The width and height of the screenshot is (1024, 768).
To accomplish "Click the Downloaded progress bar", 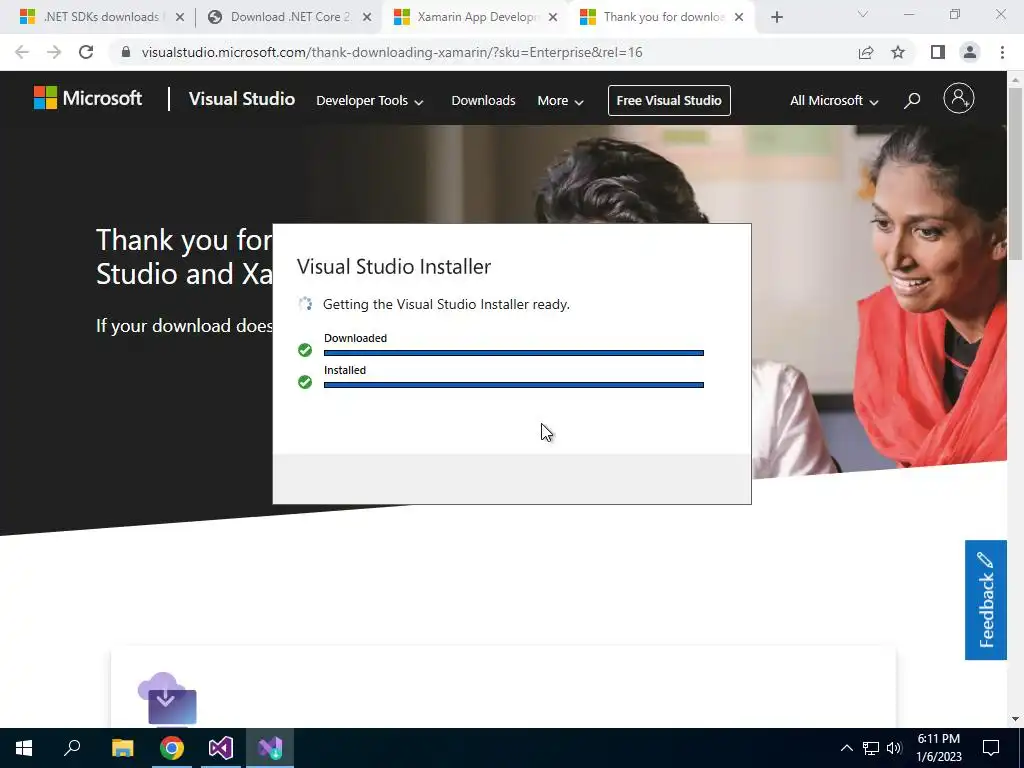I will coord(514,353).
